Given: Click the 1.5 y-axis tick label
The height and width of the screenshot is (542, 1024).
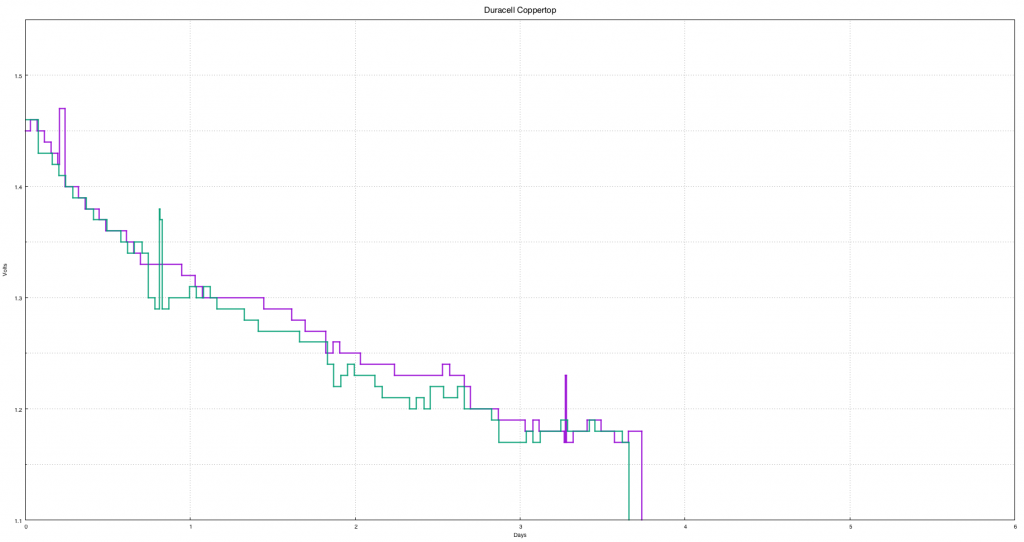Looking at the screenshot, I should click(18, 76).
